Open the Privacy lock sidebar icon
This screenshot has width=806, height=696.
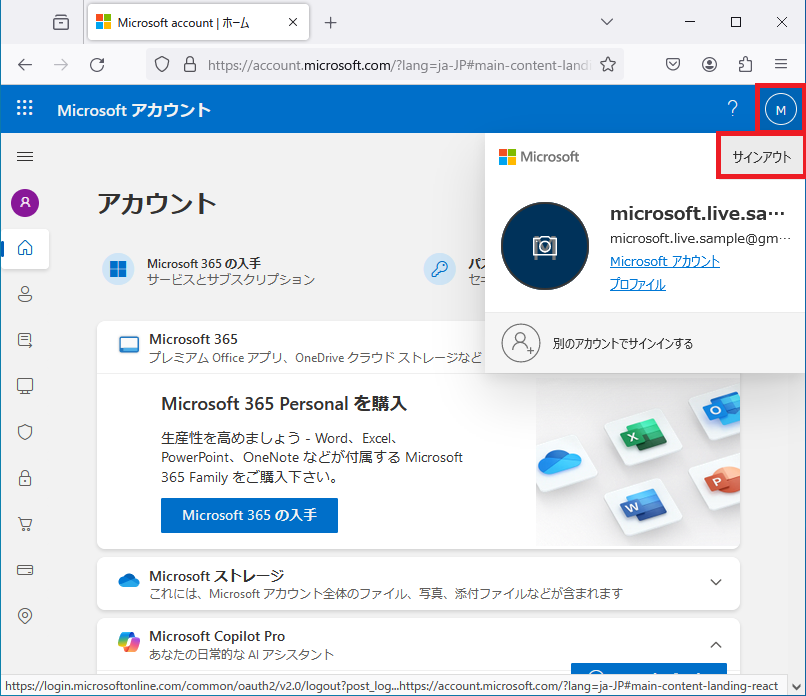click(25, 478)
